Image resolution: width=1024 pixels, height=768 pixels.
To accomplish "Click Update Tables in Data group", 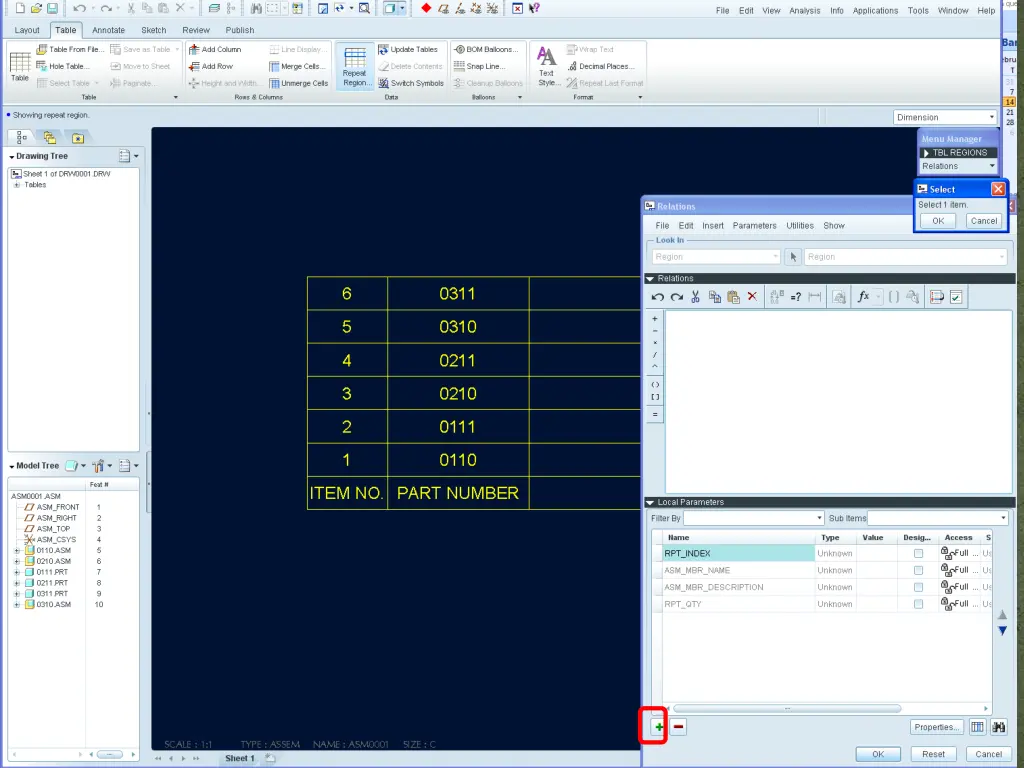I will [408, 50].
